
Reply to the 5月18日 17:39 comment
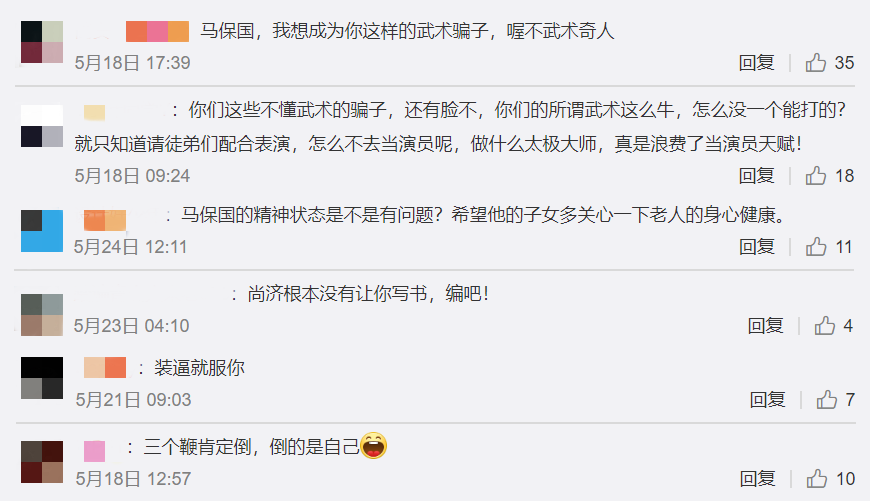pos(756,63)
